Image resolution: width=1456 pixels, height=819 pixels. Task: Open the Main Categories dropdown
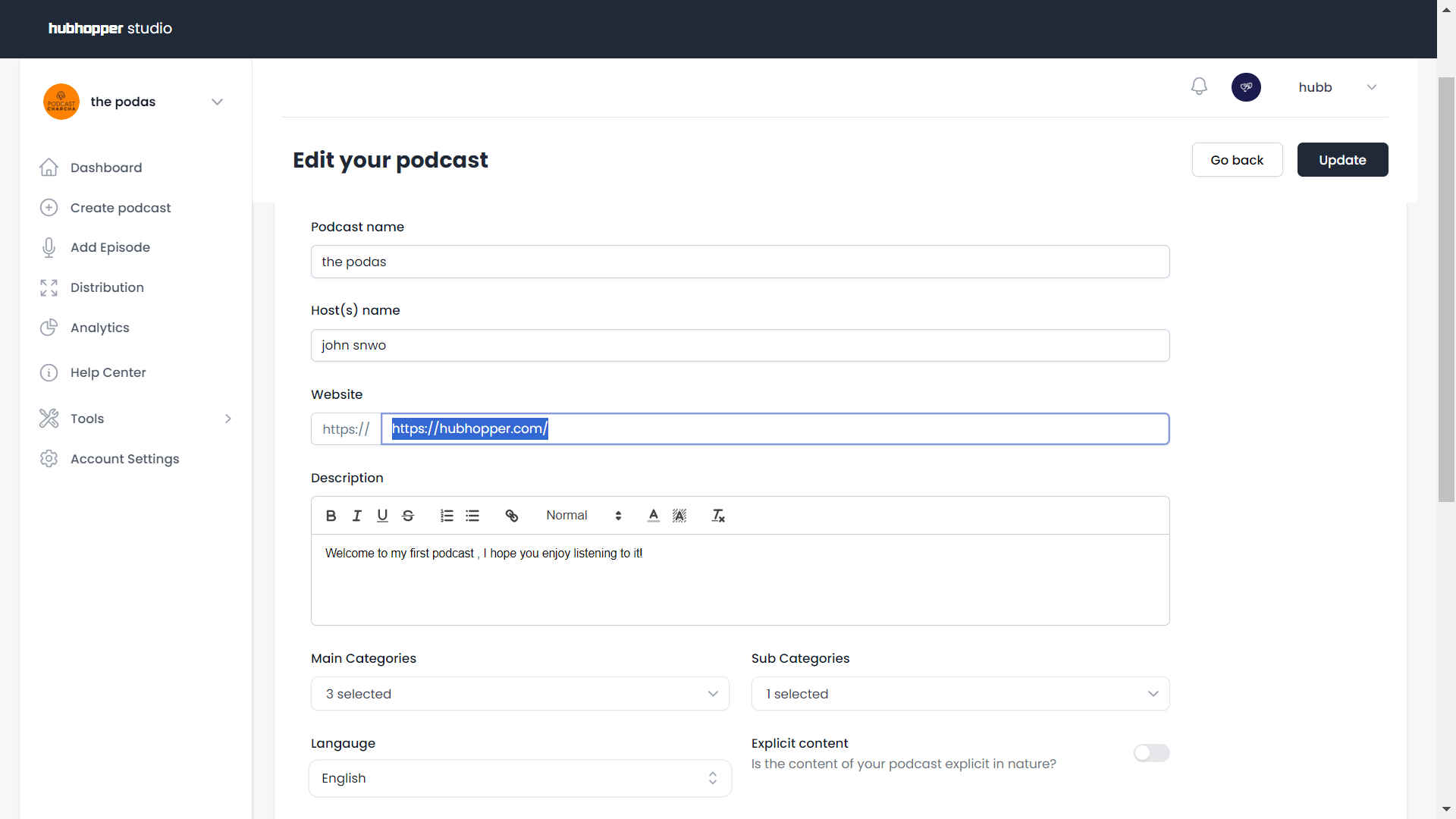519,693
